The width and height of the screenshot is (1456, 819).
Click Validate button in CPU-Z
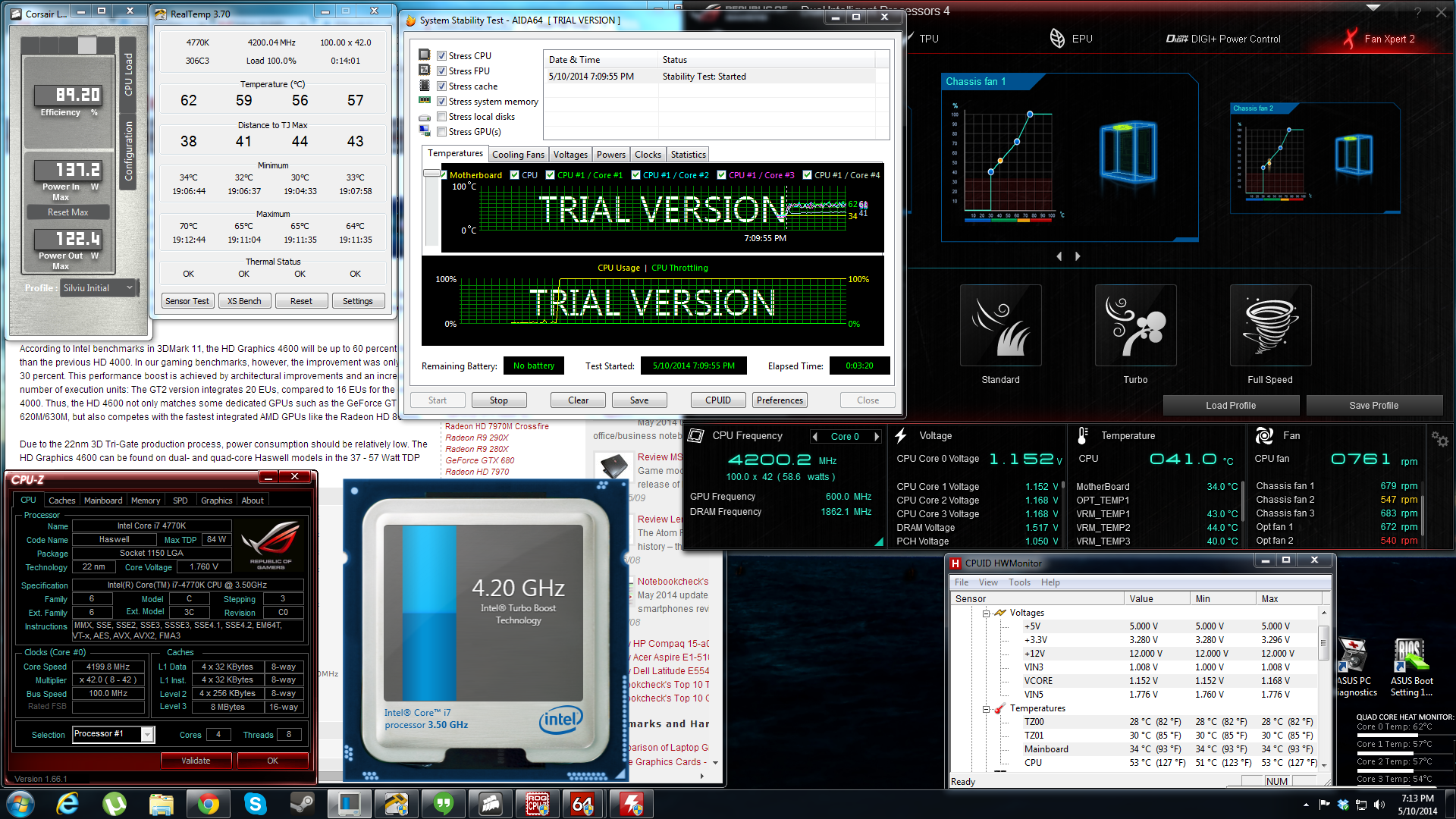(x=196, y=760)
